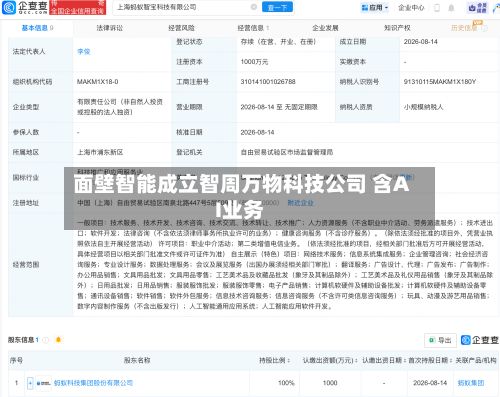The width and height of the screenshot is (500, 397).
Task: Switch to the 历史信息 tab
Action: point(464,28)
